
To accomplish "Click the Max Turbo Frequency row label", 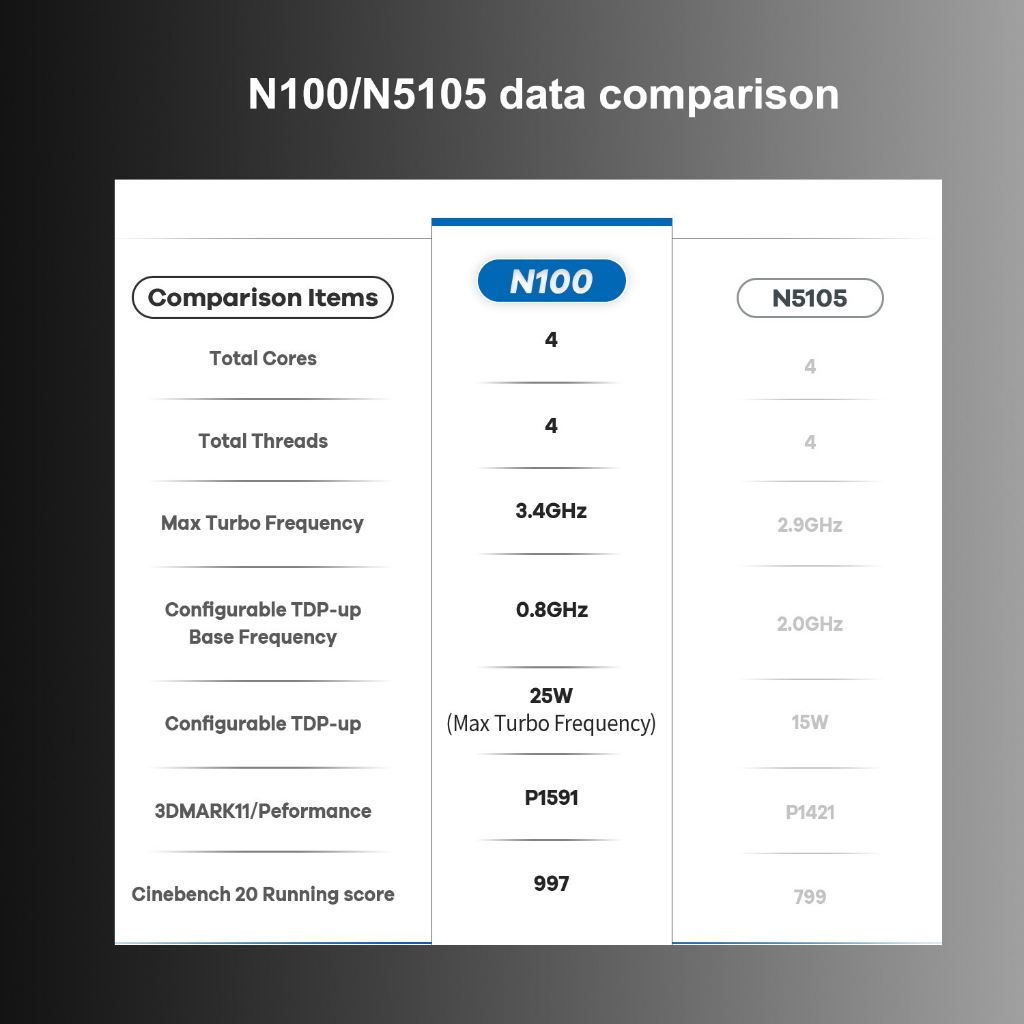I will pyautogui.click(x=262, y=523).
